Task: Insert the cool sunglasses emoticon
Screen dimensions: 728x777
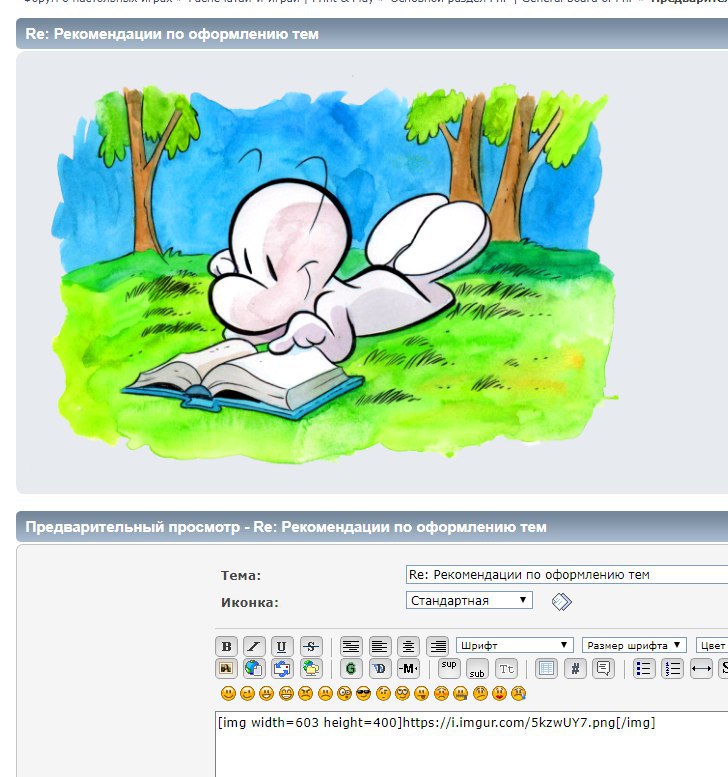Action: (x=363, y=693)
